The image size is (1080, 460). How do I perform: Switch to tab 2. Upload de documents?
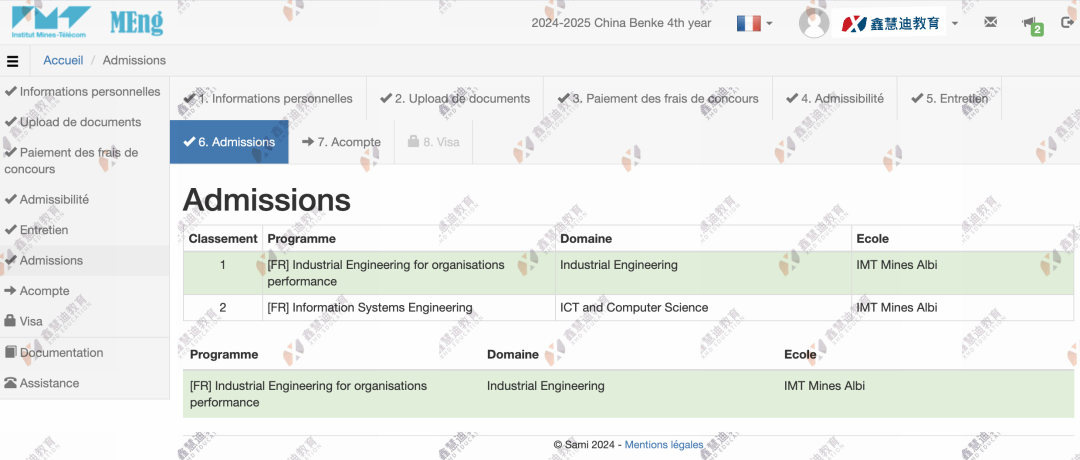click(455, 98)
